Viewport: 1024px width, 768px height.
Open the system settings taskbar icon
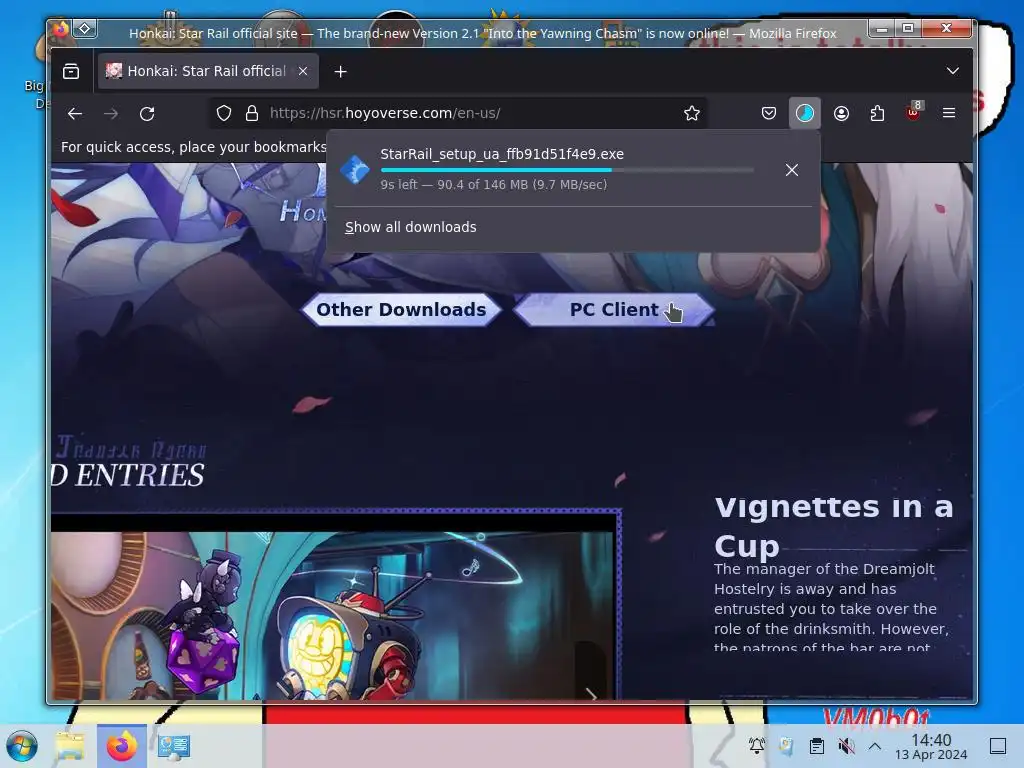coord(174,746)
